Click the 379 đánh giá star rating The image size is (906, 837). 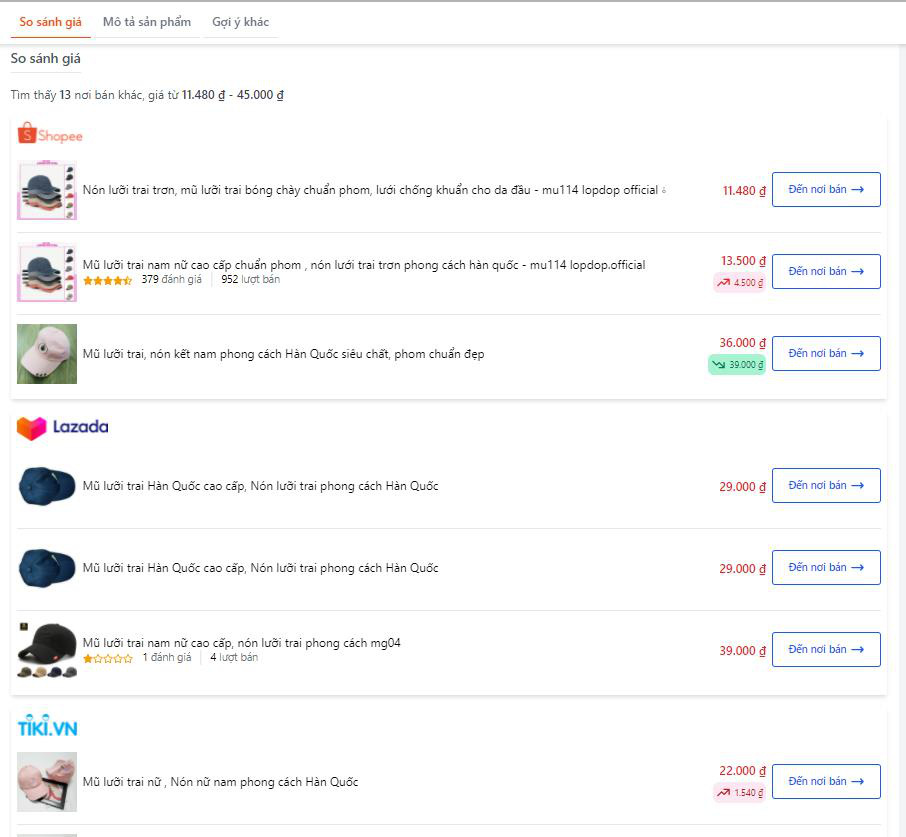click(x=107, y=281)
